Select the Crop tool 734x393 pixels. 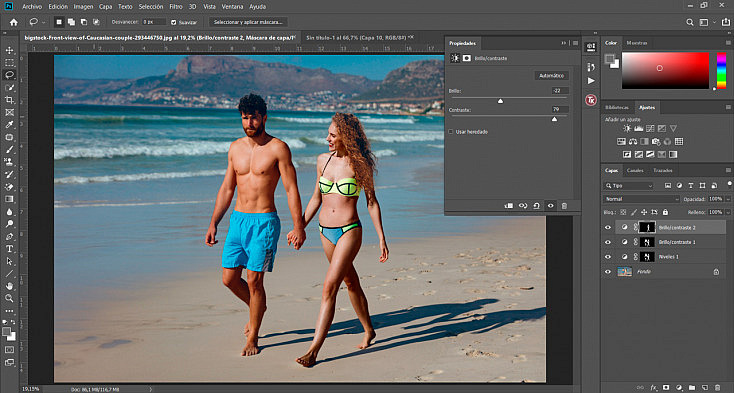pos(9,100)
